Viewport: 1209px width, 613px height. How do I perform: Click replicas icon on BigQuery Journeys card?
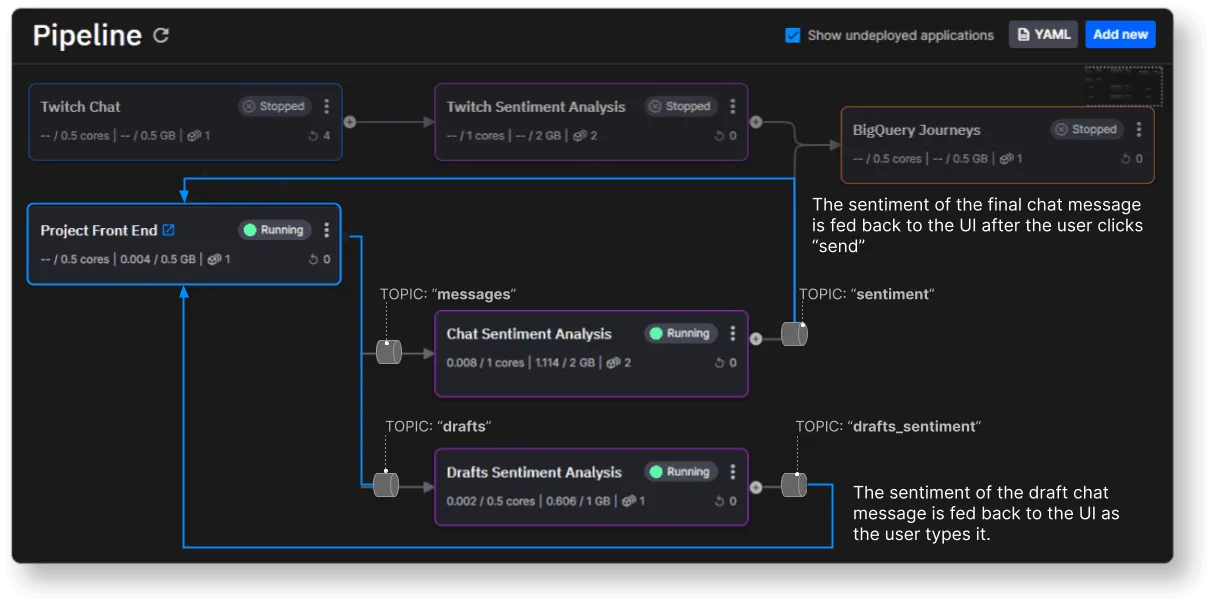(x=1006, y=159)
